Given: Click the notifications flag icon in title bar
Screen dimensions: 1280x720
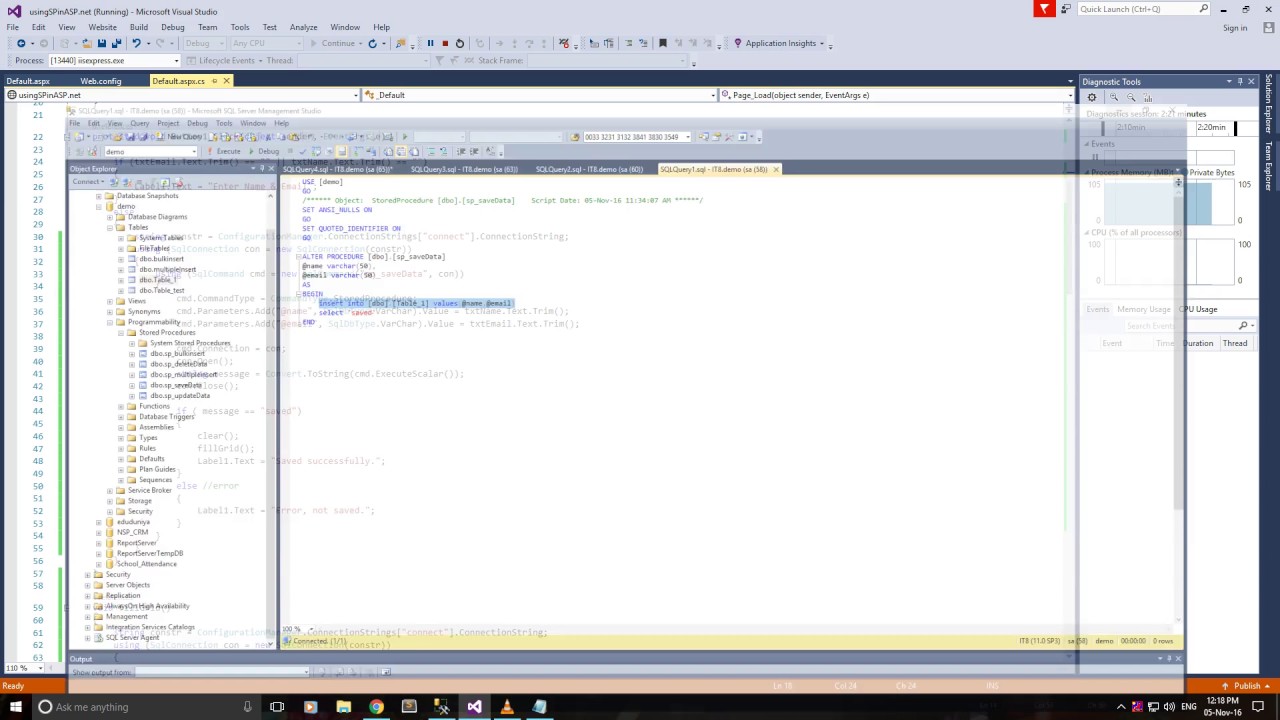Looking at the screenshot, I should 1044,9.
